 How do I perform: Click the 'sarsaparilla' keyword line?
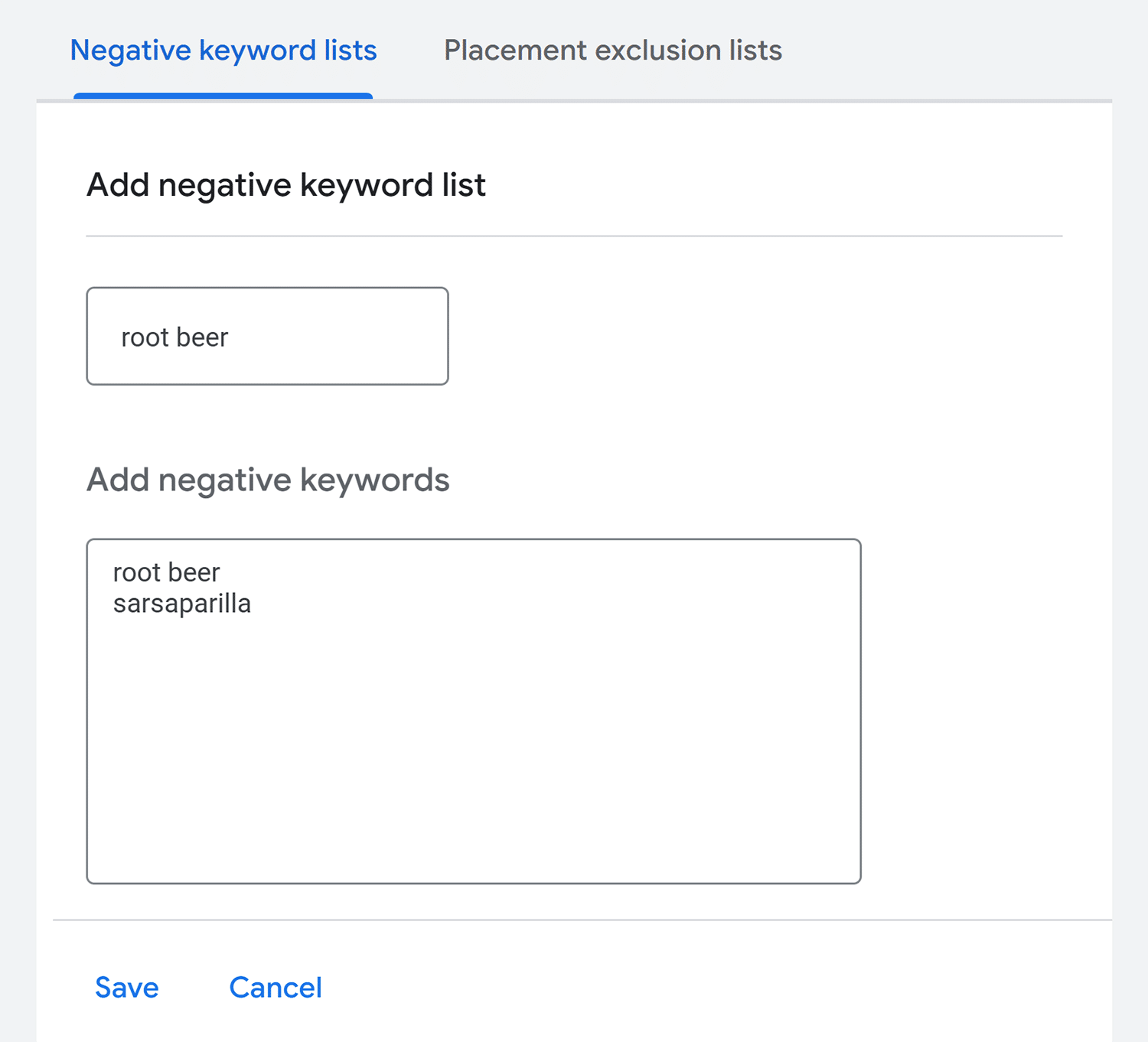click(x=182, y=604)
